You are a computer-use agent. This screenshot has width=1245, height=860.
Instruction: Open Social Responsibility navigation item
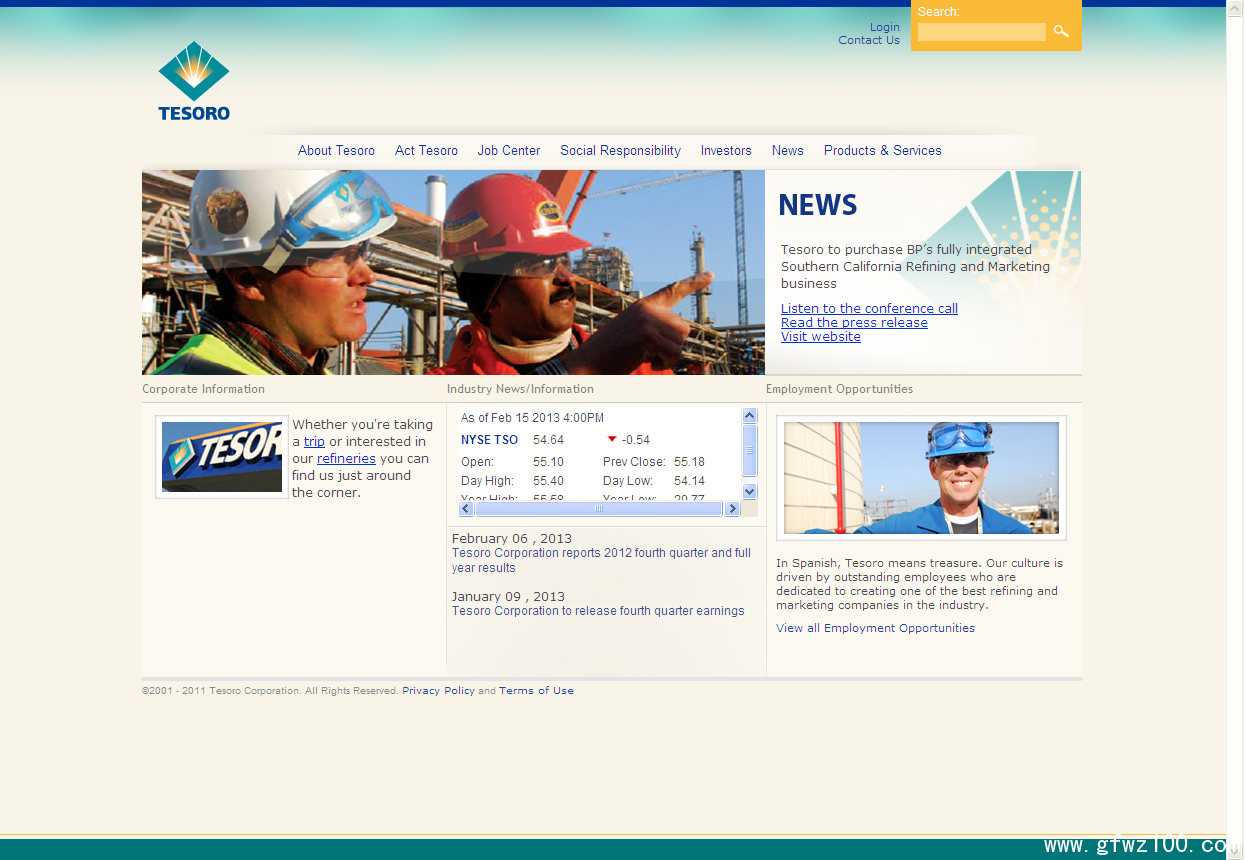click(x=620, y=151)
